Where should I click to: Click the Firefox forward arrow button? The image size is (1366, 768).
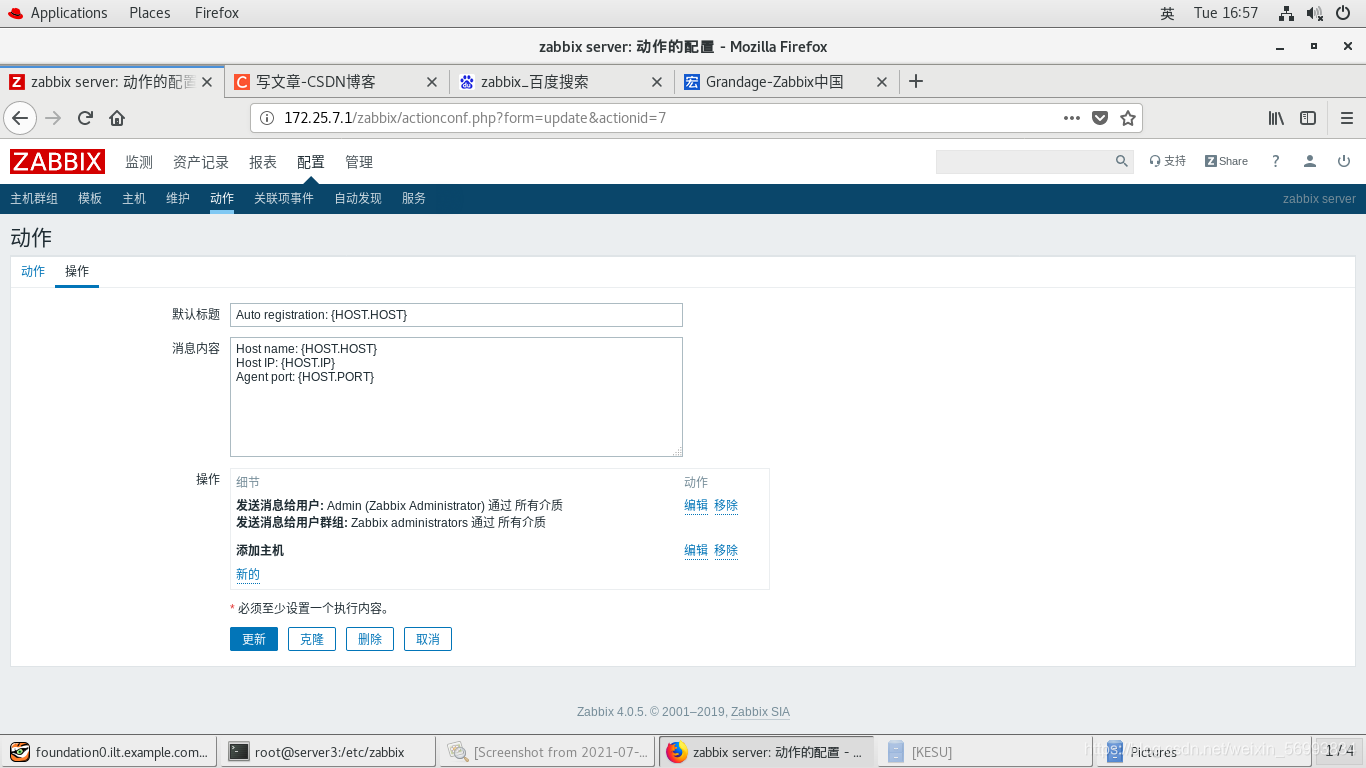point(54,118)
